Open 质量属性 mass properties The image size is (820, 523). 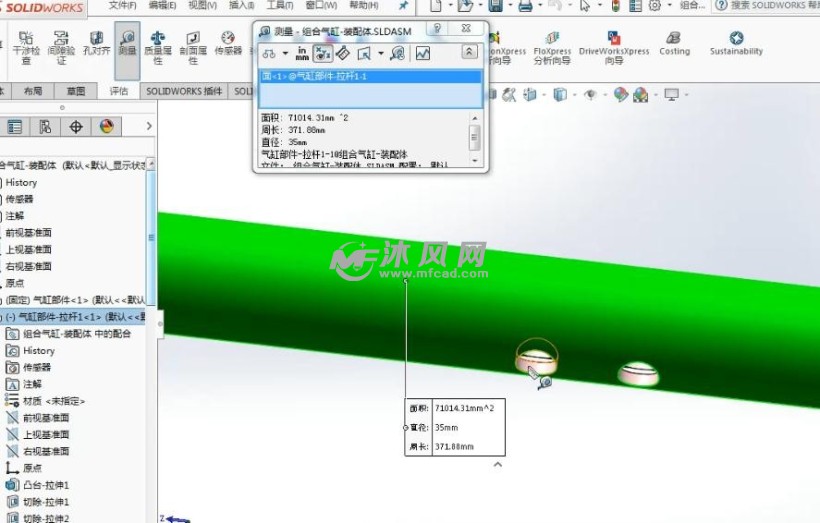(x=157, y=48)
